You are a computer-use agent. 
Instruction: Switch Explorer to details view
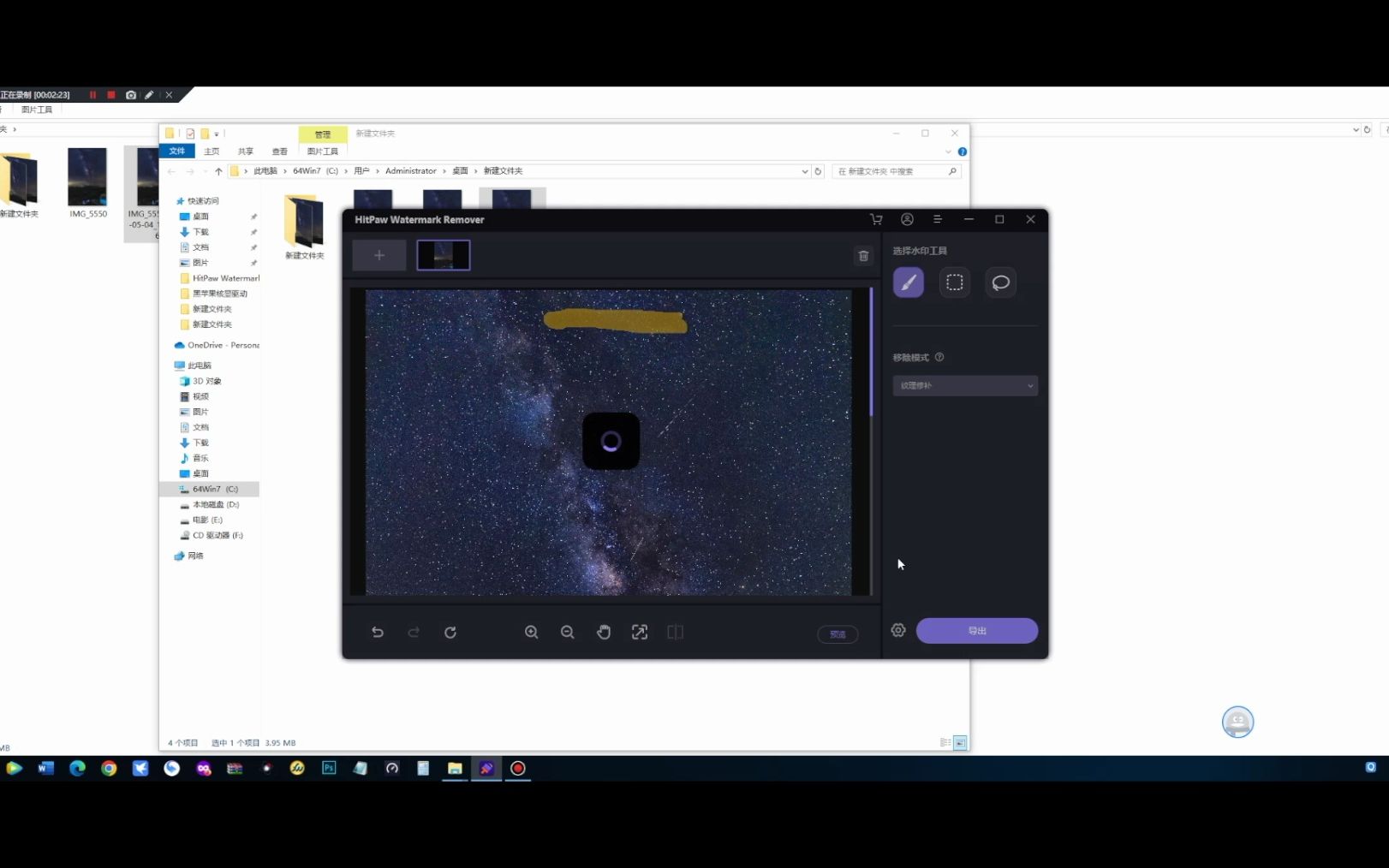click(945, 743)
